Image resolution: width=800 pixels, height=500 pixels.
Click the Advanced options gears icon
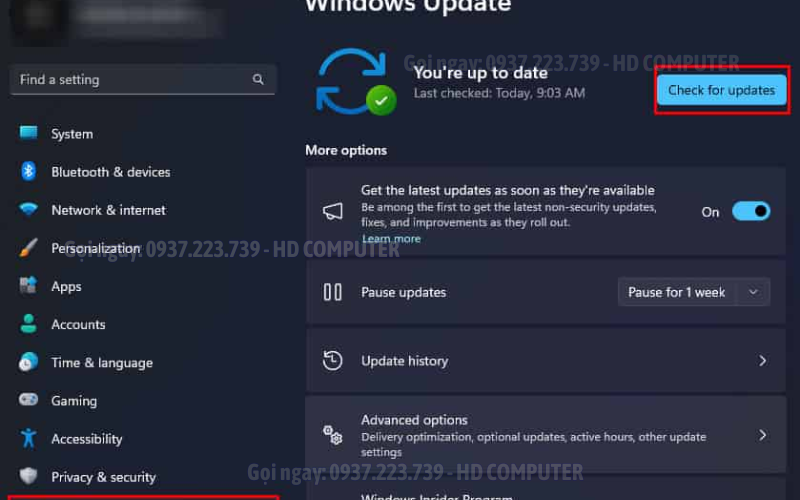pyautogui.click(x=333, y=435)
